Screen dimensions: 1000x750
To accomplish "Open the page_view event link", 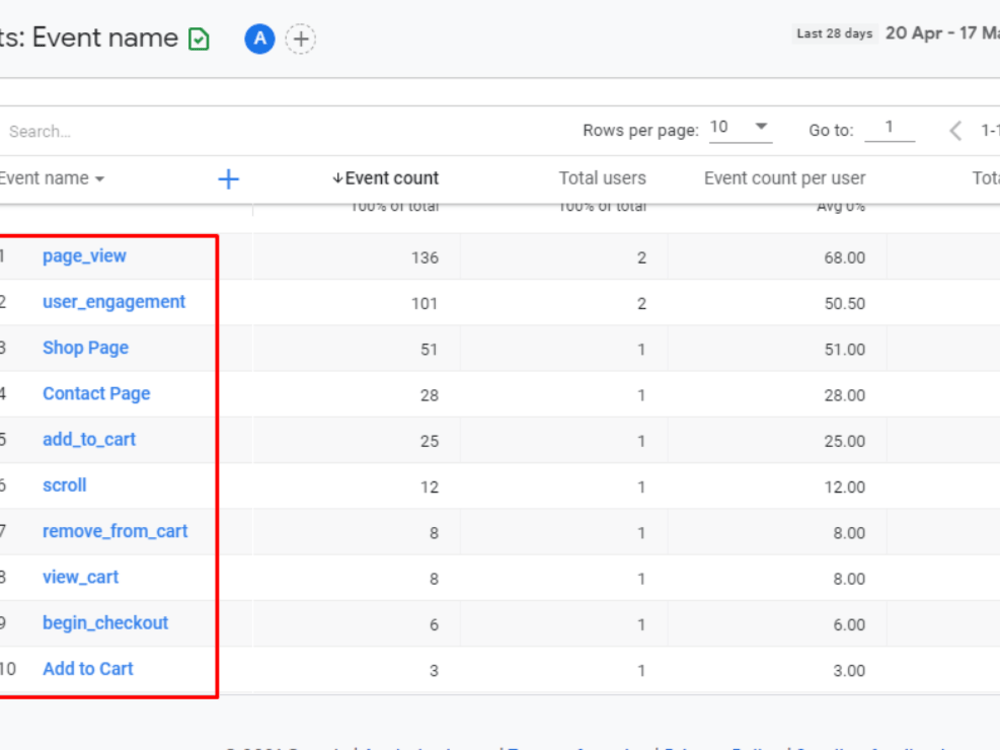I will click(84, 256).
